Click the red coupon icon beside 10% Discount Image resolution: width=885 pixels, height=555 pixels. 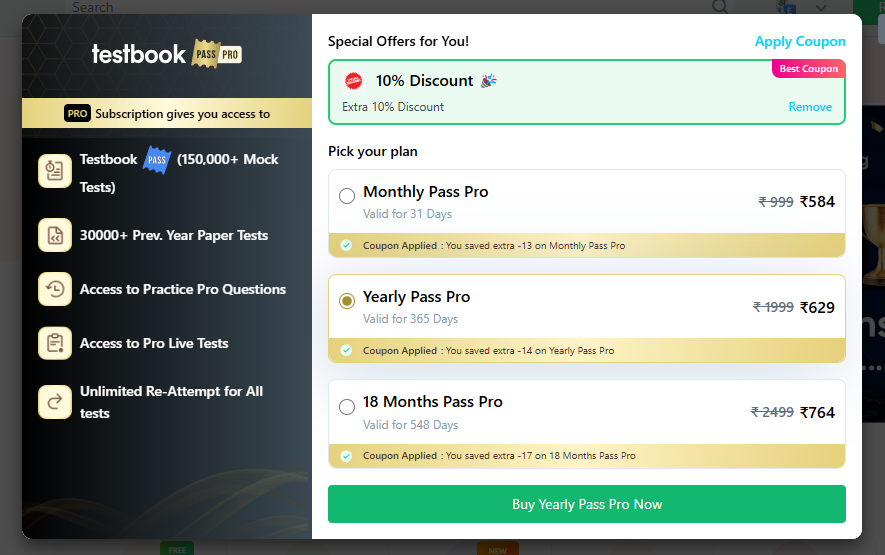click(x=354, y=81)
